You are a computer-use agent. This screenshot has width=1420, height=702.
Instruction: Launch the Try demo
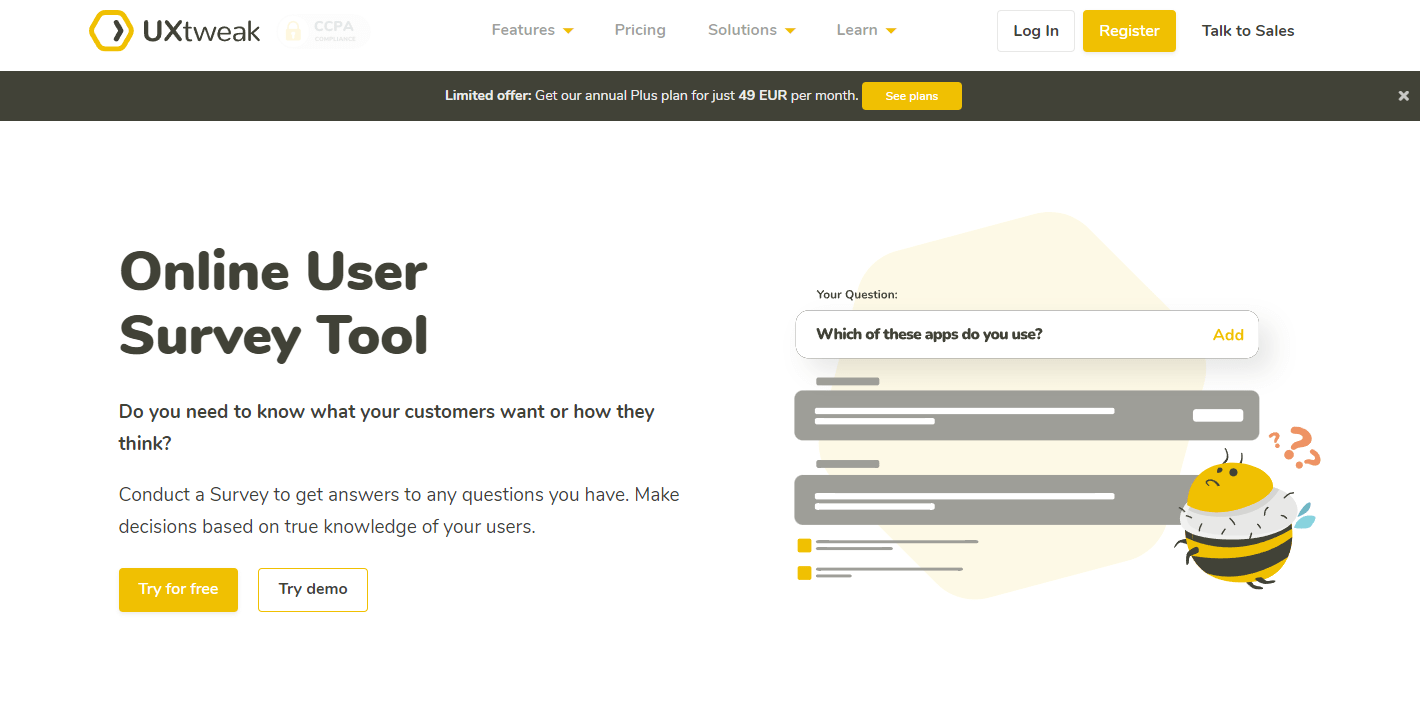tap(312, 589)
